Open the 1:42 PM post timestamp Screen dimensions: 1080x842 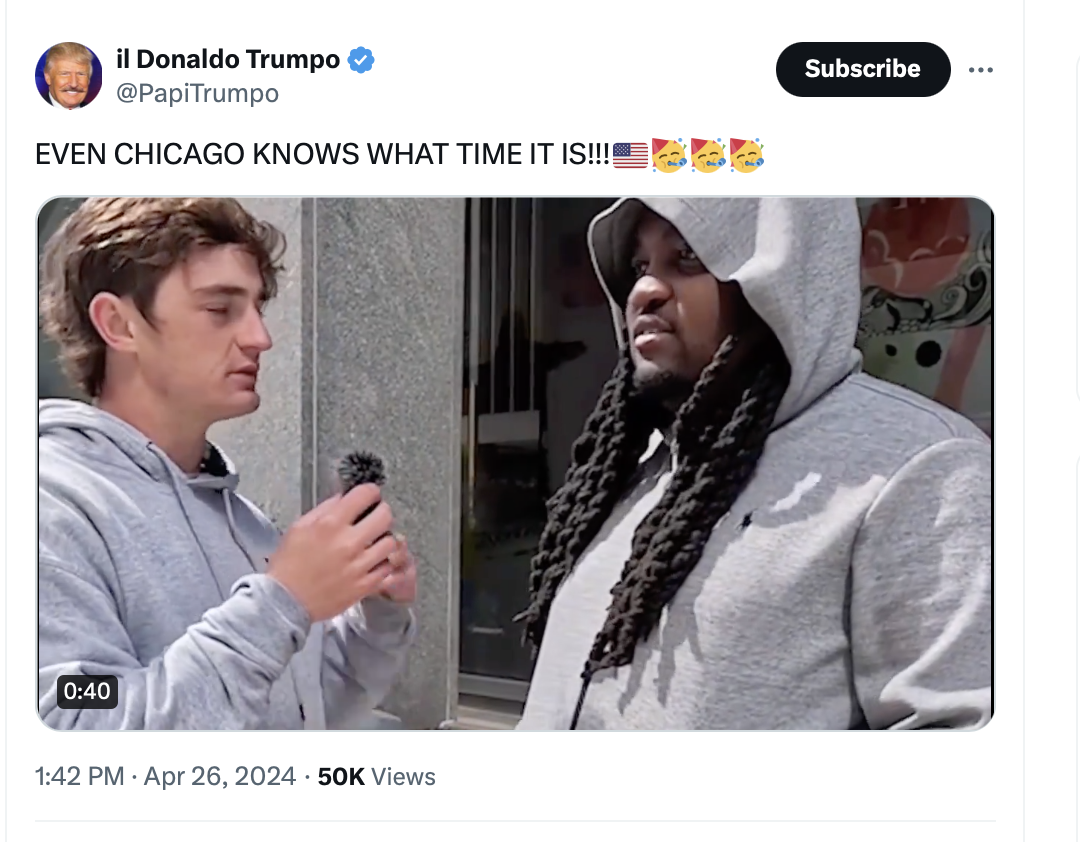click(x=80, y=777)
